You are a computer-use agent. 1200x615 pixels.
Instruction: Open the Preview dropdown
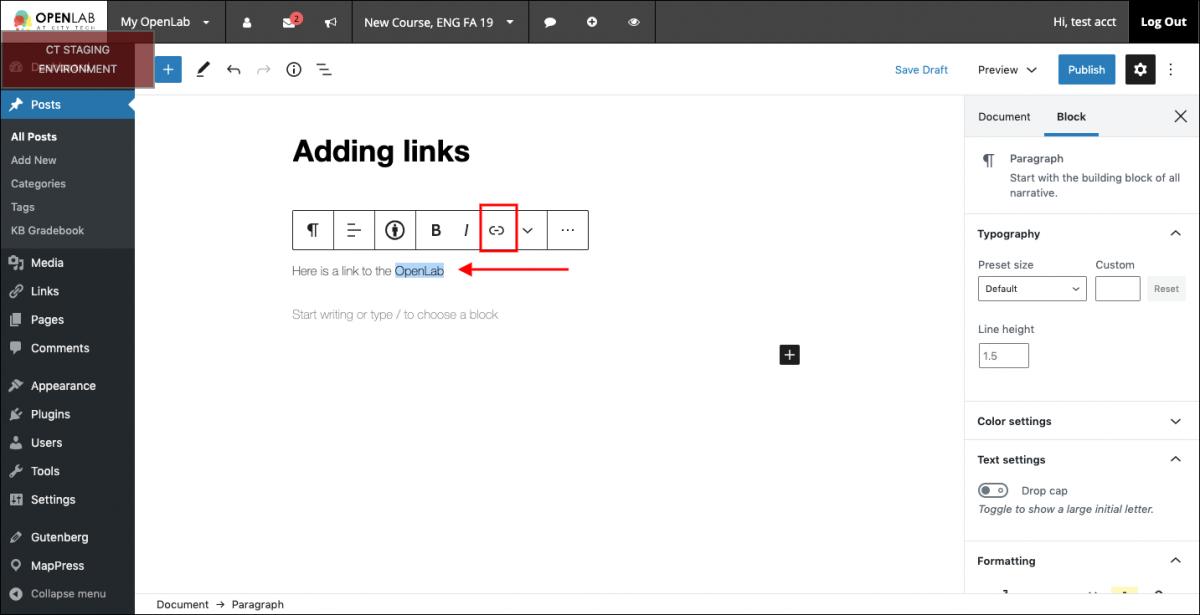click(x=1005, y=69)
